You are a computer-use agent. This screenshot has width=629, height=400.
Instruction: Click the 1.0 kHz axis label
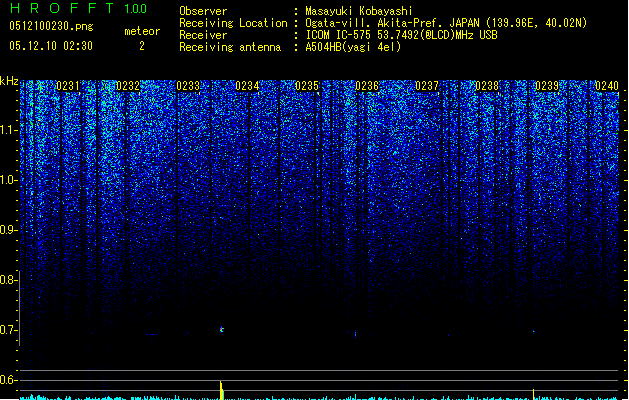[x=8, y=180]
